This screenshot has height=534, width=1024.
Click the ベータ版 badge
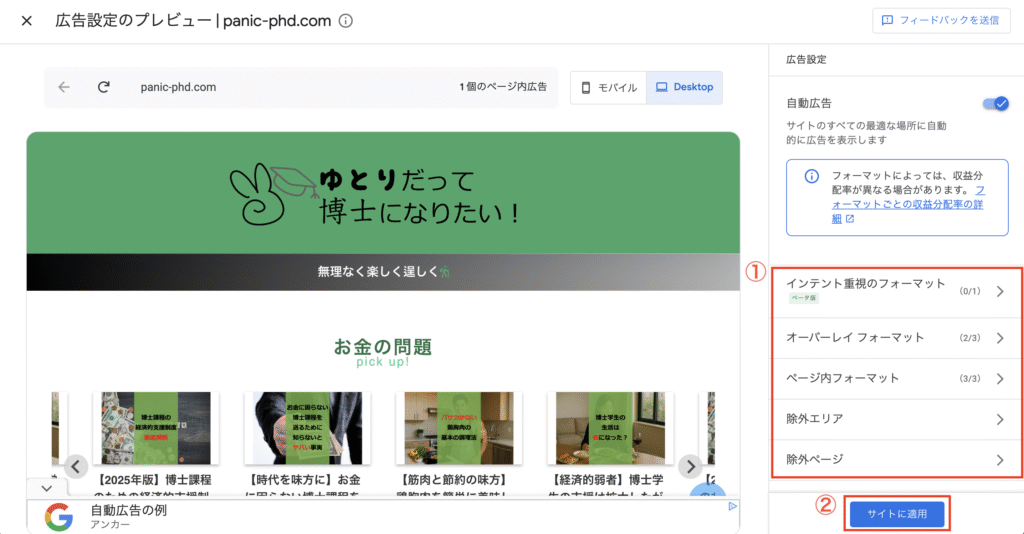803,298
